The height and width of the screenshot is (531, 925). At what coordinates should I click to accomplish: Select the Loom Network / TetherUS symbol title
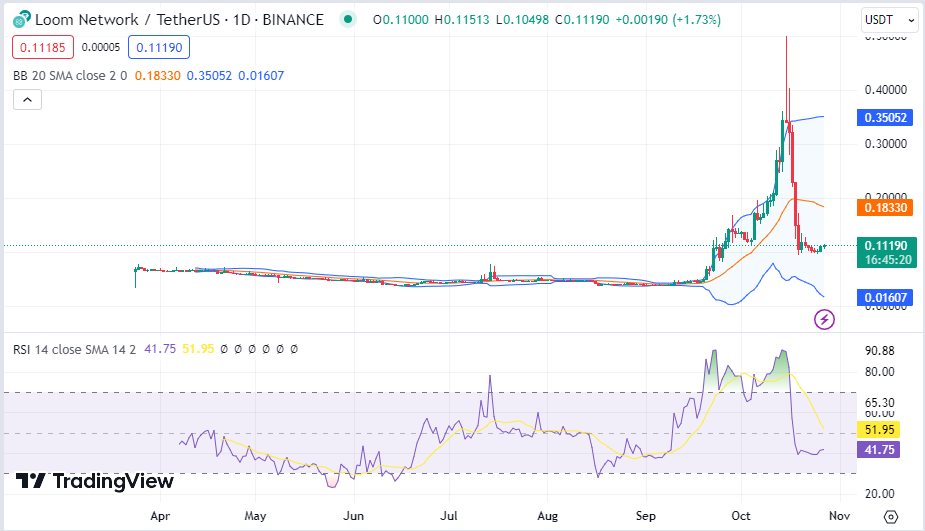[179, 19]
